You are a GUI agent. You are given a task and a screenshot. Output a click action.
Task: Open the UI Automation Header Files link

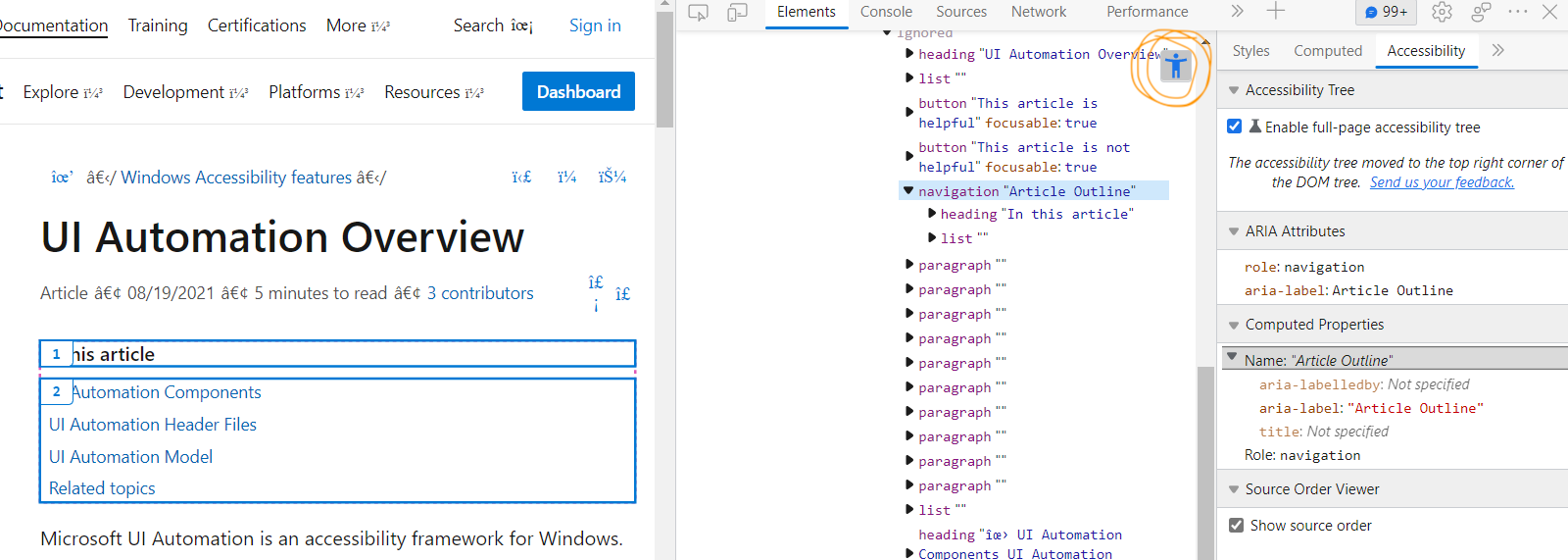(x=153, y=425)
